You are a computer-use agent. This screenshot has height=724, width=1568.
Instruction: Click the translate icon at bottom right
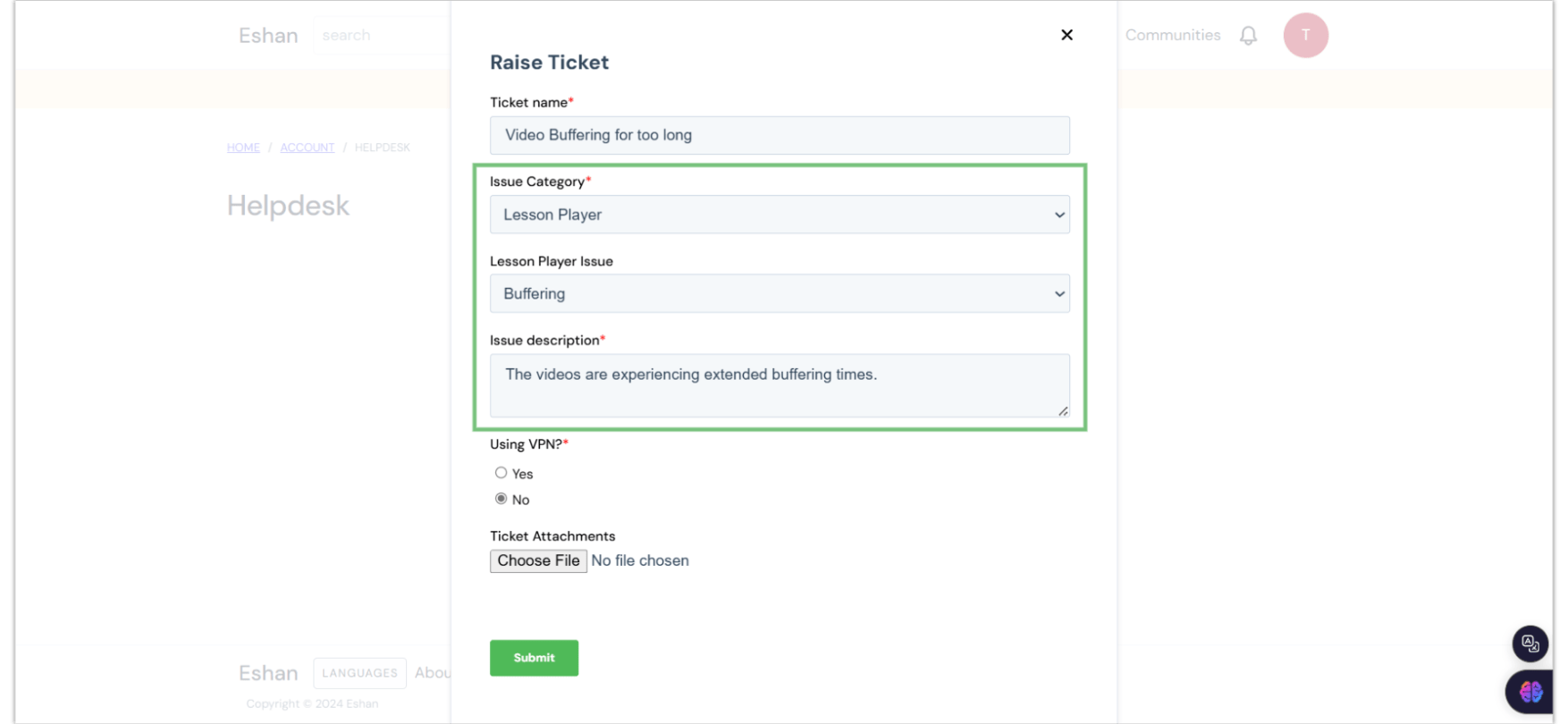tap(1530, 644)
